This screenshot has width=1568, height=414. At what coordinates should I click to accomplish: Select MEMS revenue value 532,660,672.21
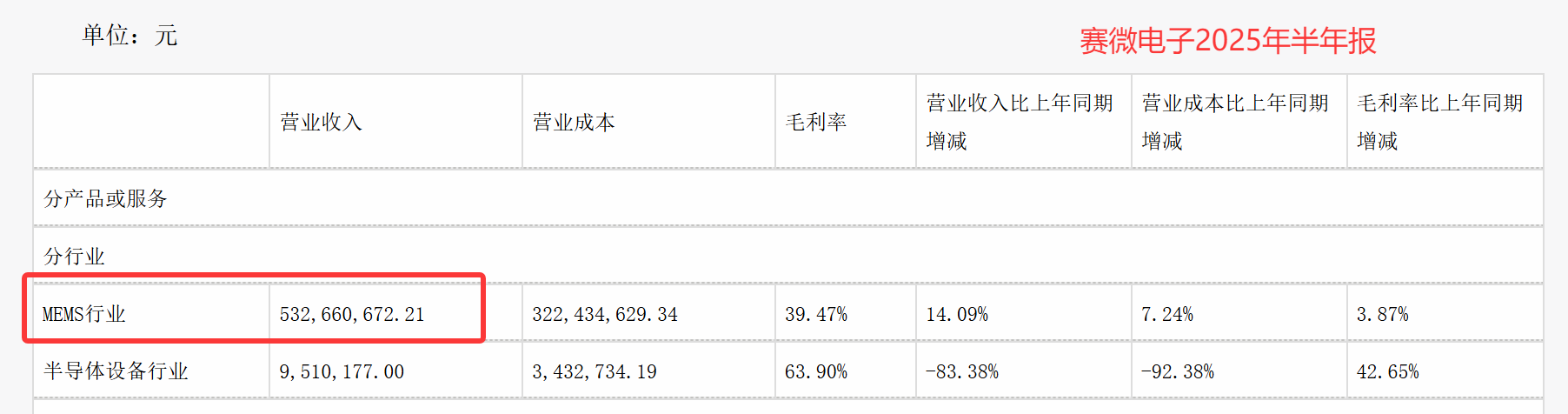point(352,314)
